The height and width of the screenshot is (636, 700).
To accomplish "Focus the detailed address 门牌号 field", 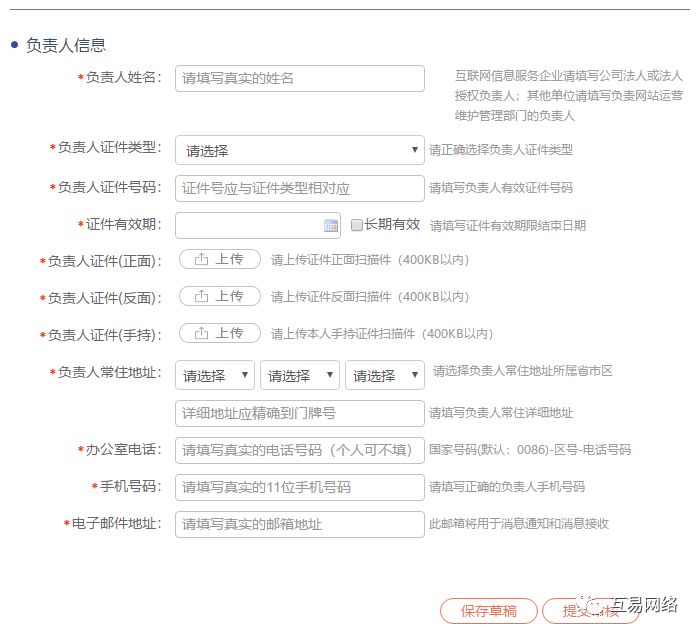I will coord(300,413).
